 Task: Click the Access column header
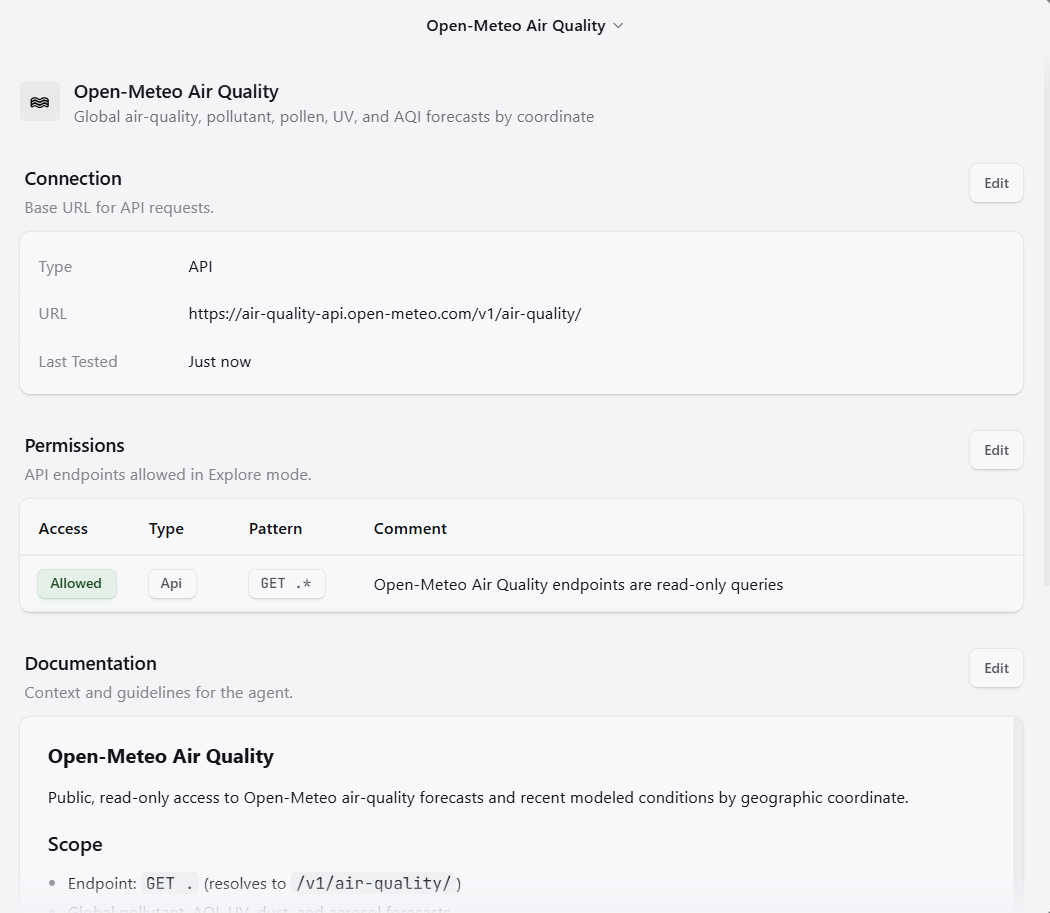[x=63, y=529]
